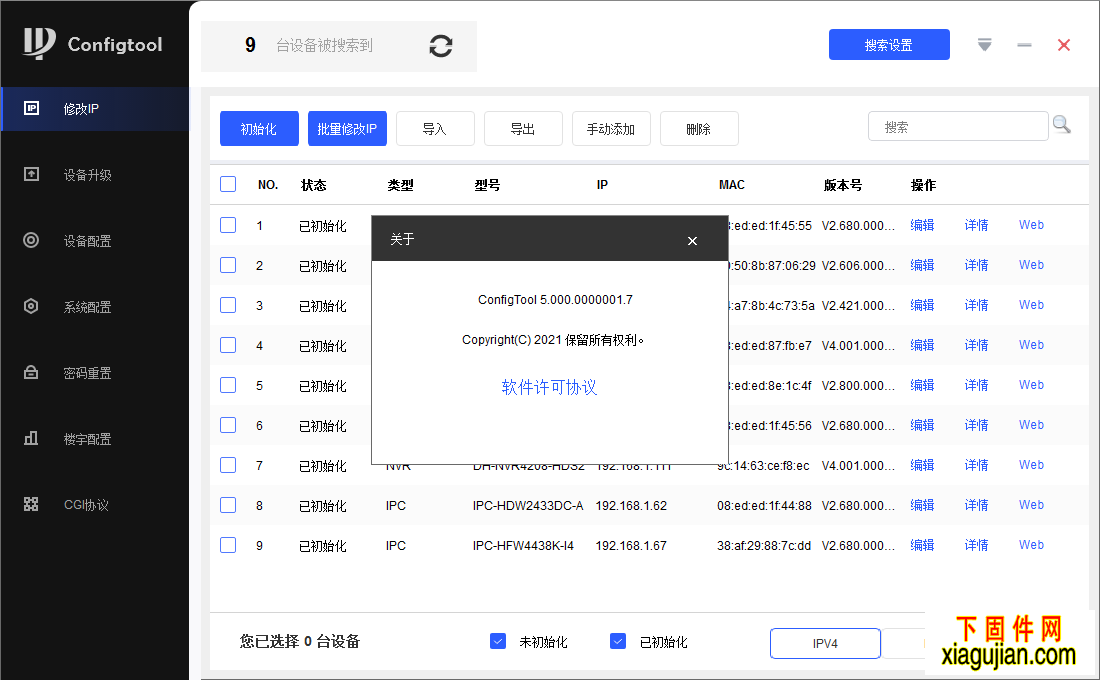The height and width of the screenshot is (680, 1100).
Task: Open CGI协议 menu item
Action: tap(95, 505)
